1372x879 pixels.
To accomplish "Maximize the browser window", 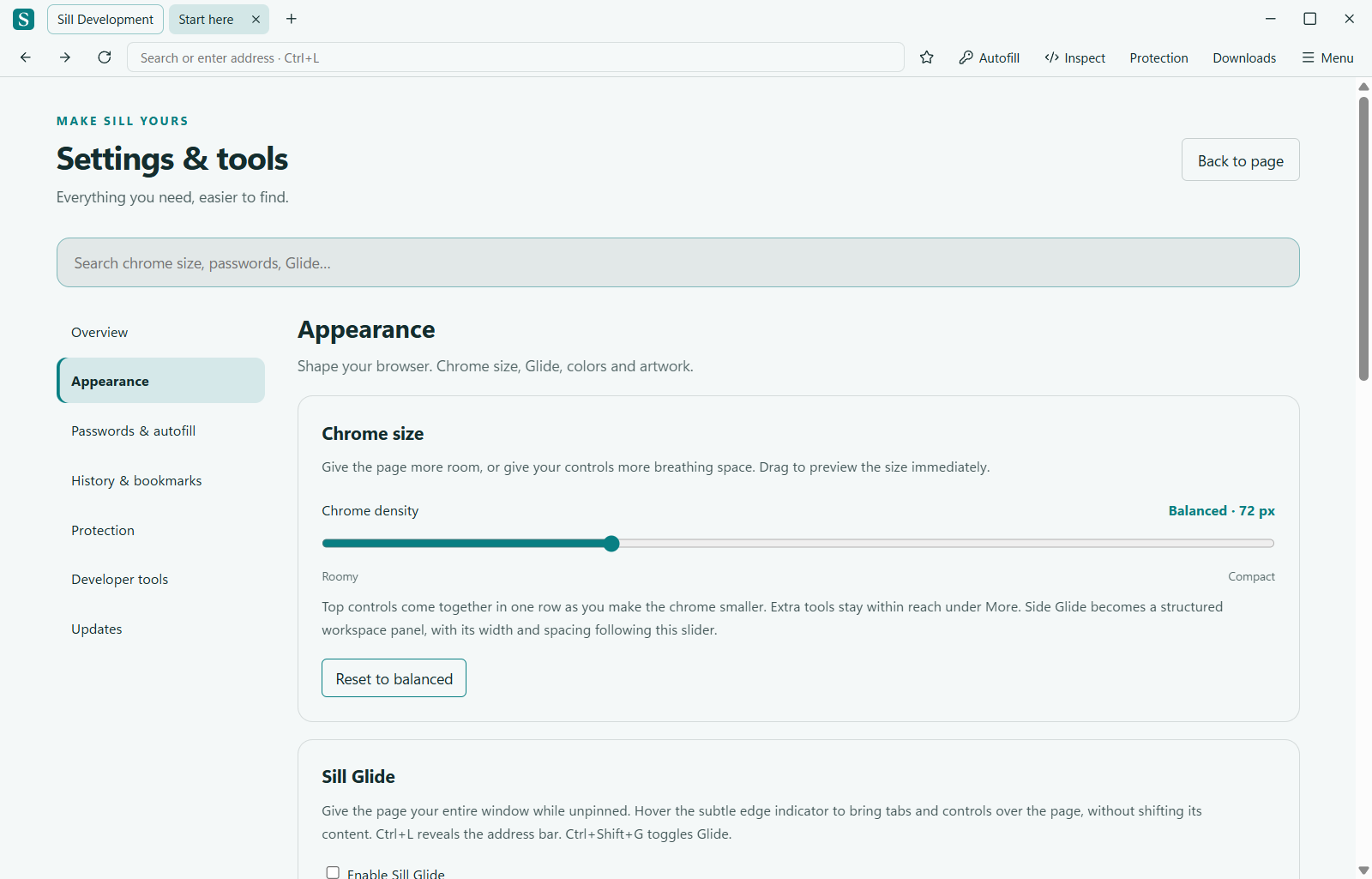I will pyautogui.click(x=1310, y=19).
